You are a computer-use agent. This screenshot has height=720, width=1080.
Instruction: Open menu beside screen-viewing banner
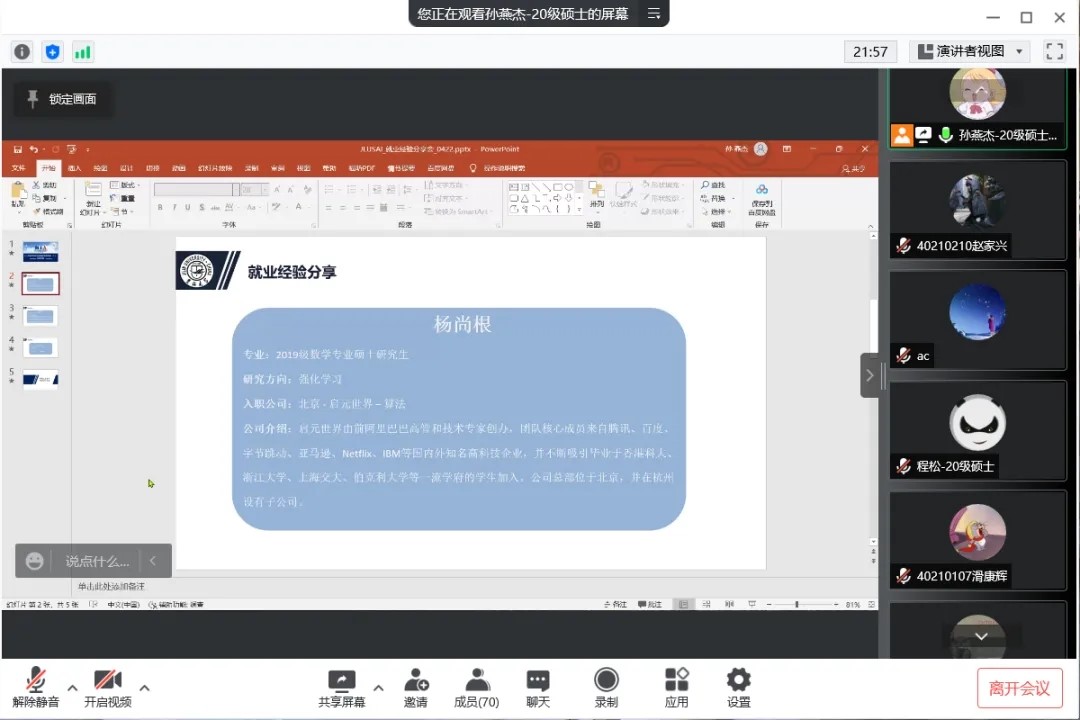[654, 14]
